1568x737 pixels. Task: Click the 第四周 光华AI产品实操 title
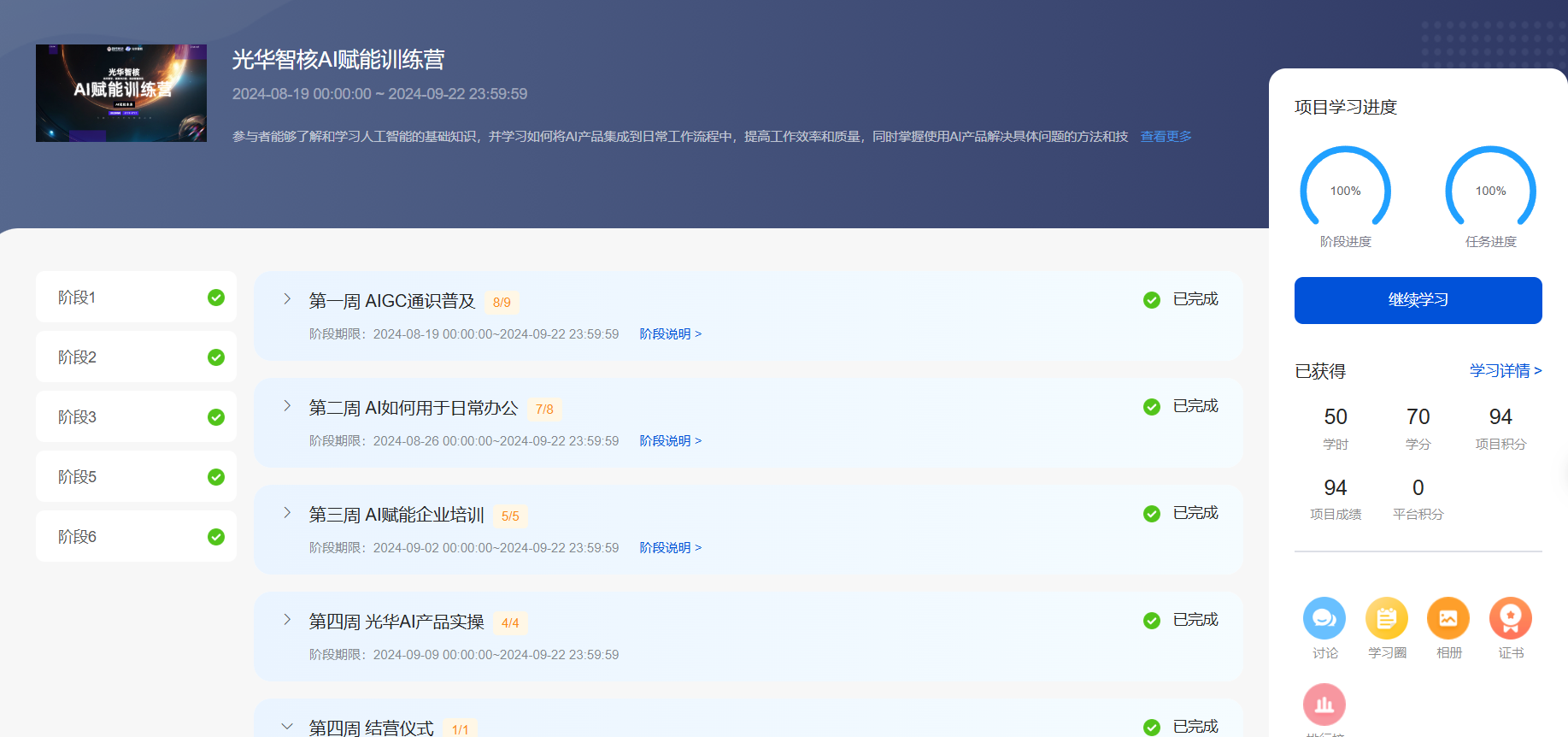(x=396, y=622)
